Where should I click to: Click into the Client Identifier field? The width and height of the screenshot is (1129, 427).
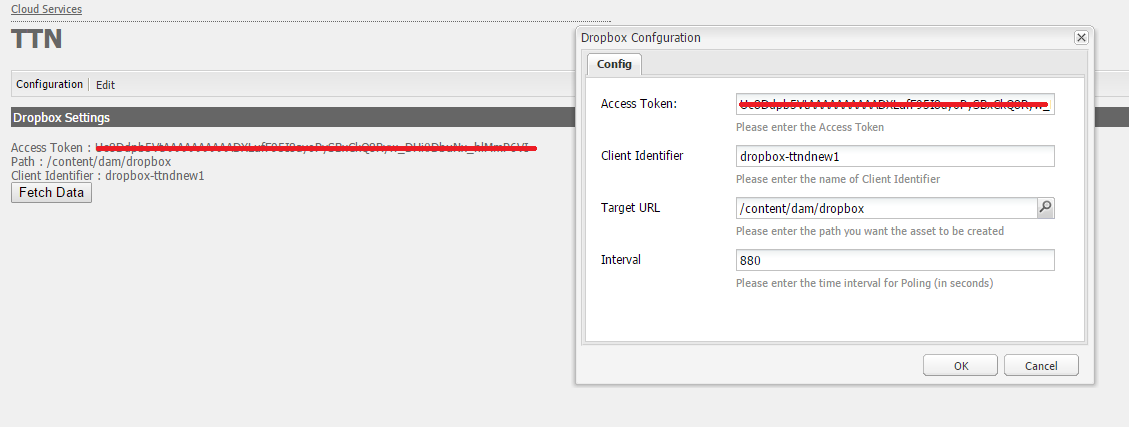pyautogui.click(x=895, y=156)
